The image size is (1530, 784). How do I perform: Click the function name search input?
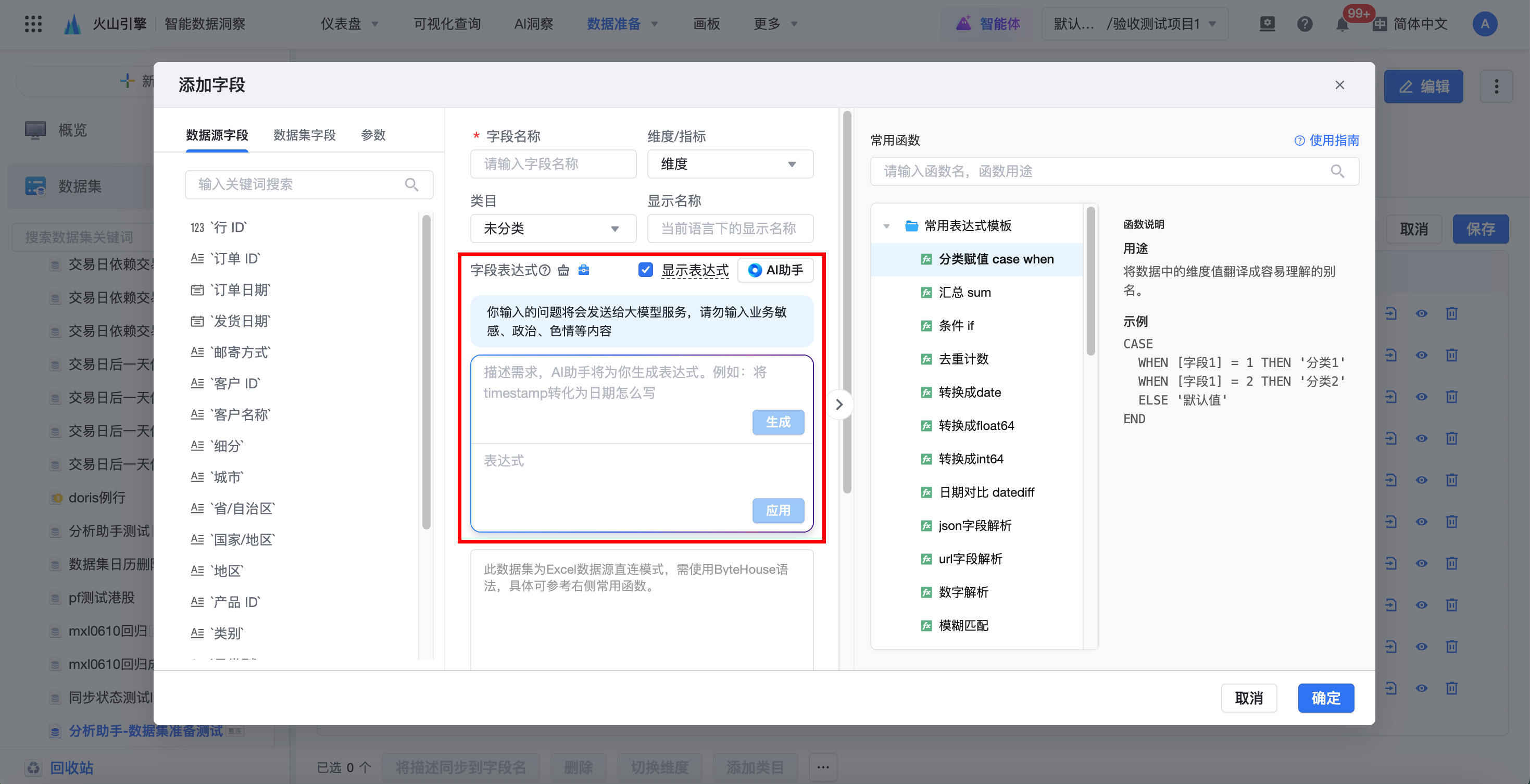point(1114,172)
